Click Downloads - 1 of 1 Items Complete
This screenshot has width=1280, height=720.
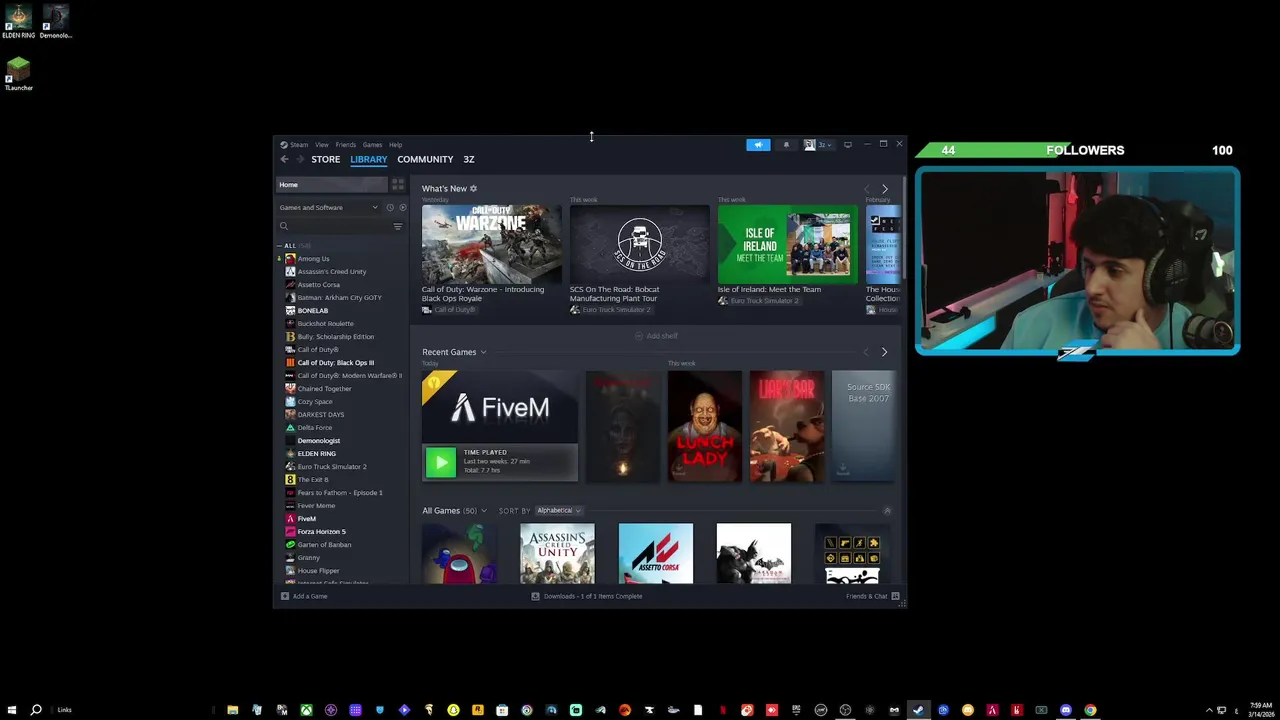click(593, 596)
